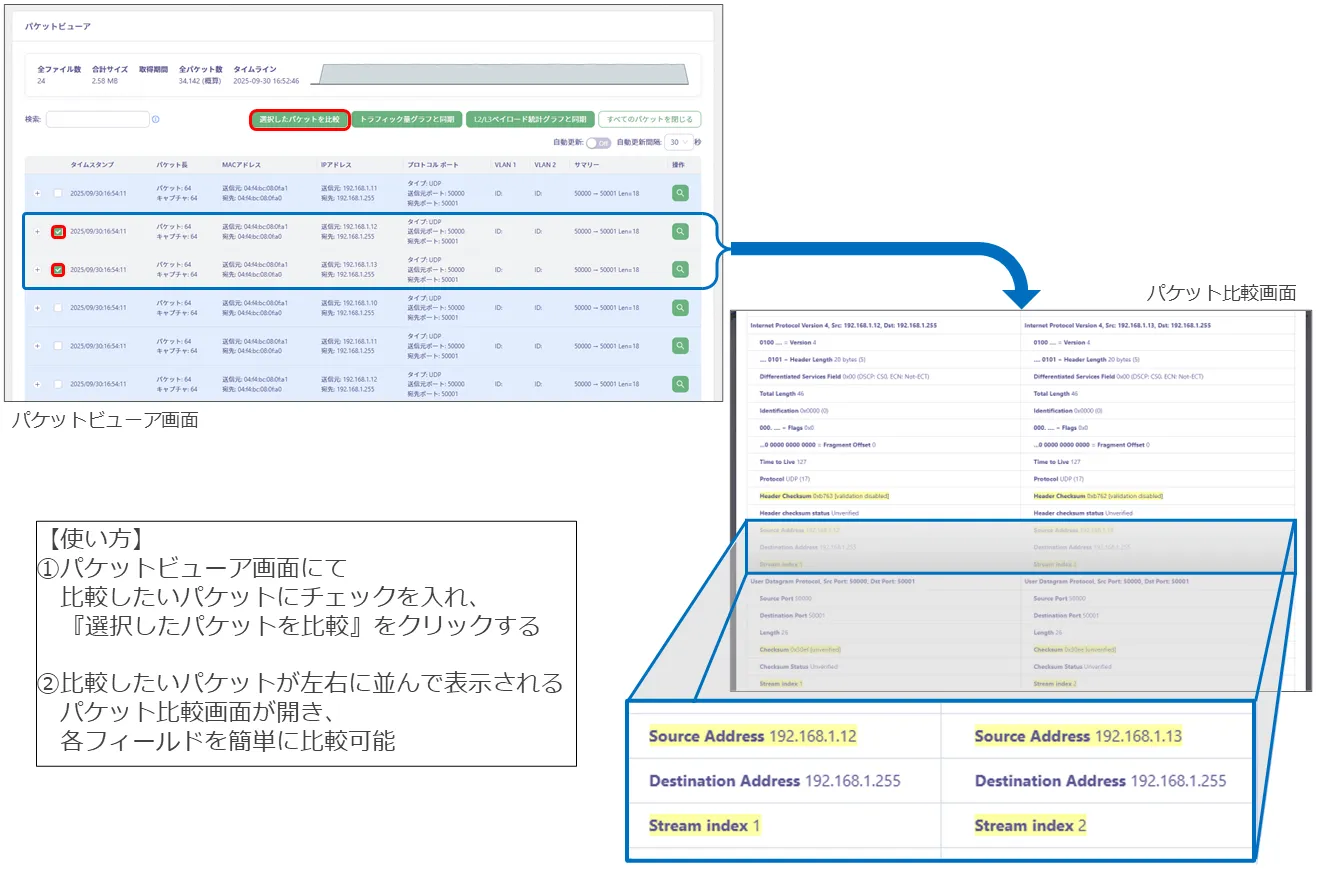Open the 自動更新間隔 30-second dropdown
The height and width of the screenshot is (869, 1323).
[680, 143]
